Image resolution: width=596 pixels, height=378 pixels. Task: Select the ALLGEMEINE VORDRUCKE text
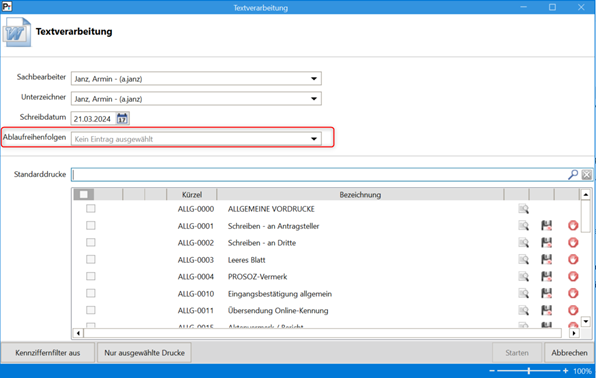(271, 209)
